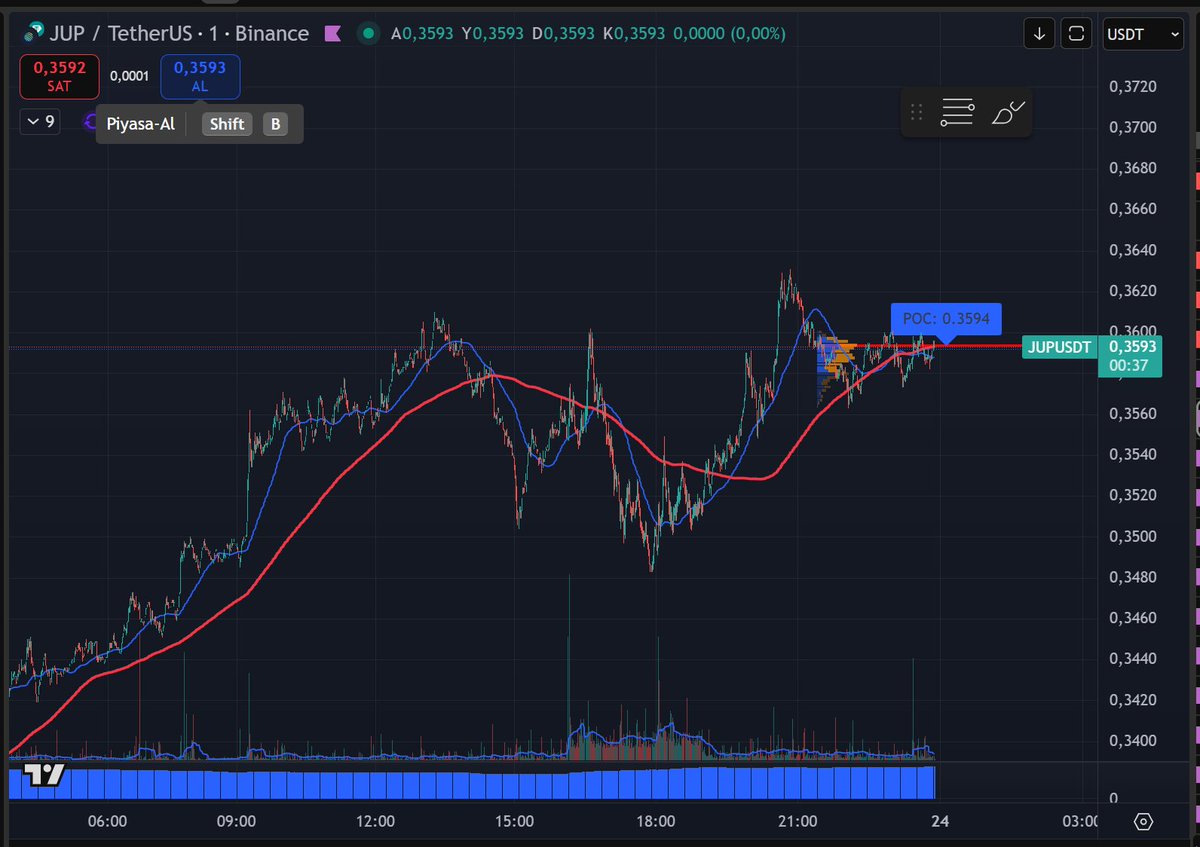Click the 0,0000 (0,00%) change value

730,34
